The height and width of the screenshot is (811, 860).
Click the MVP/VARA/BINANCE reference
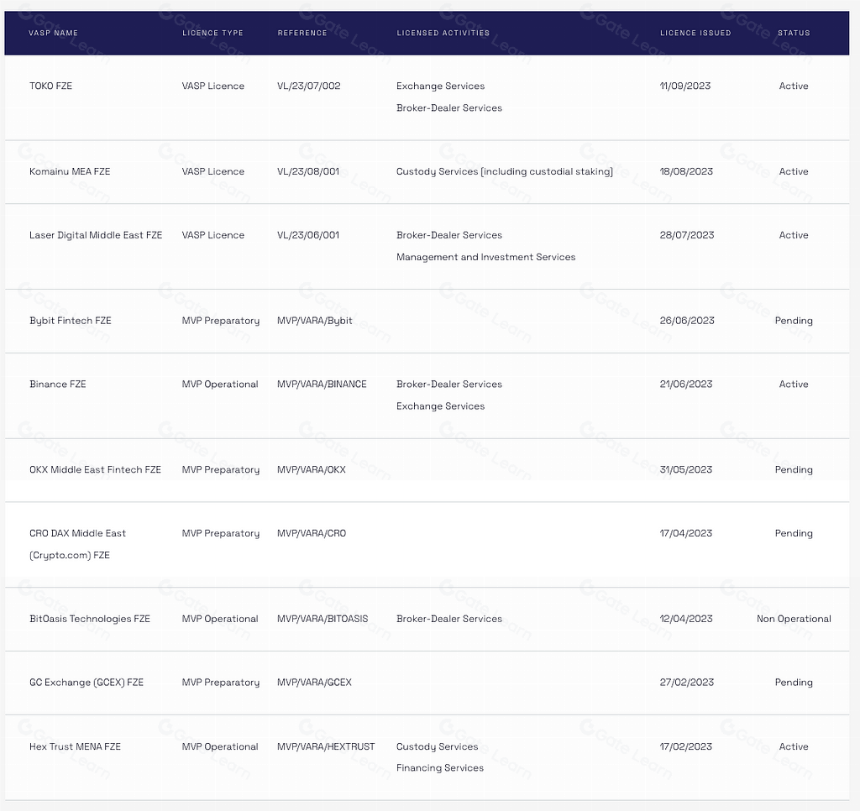(322, 384)
